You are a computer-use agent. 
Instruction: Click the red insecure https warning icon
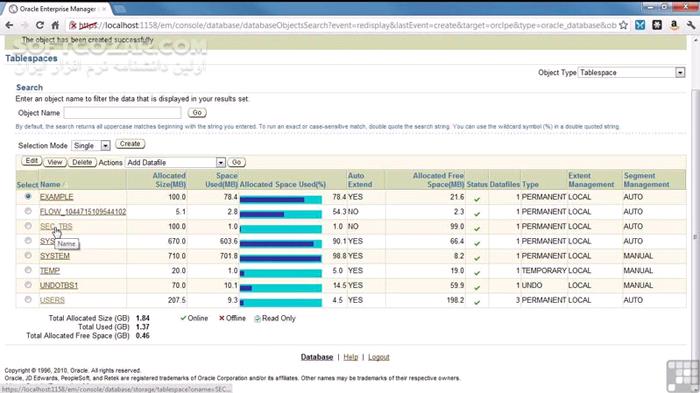tap(74, 25)
